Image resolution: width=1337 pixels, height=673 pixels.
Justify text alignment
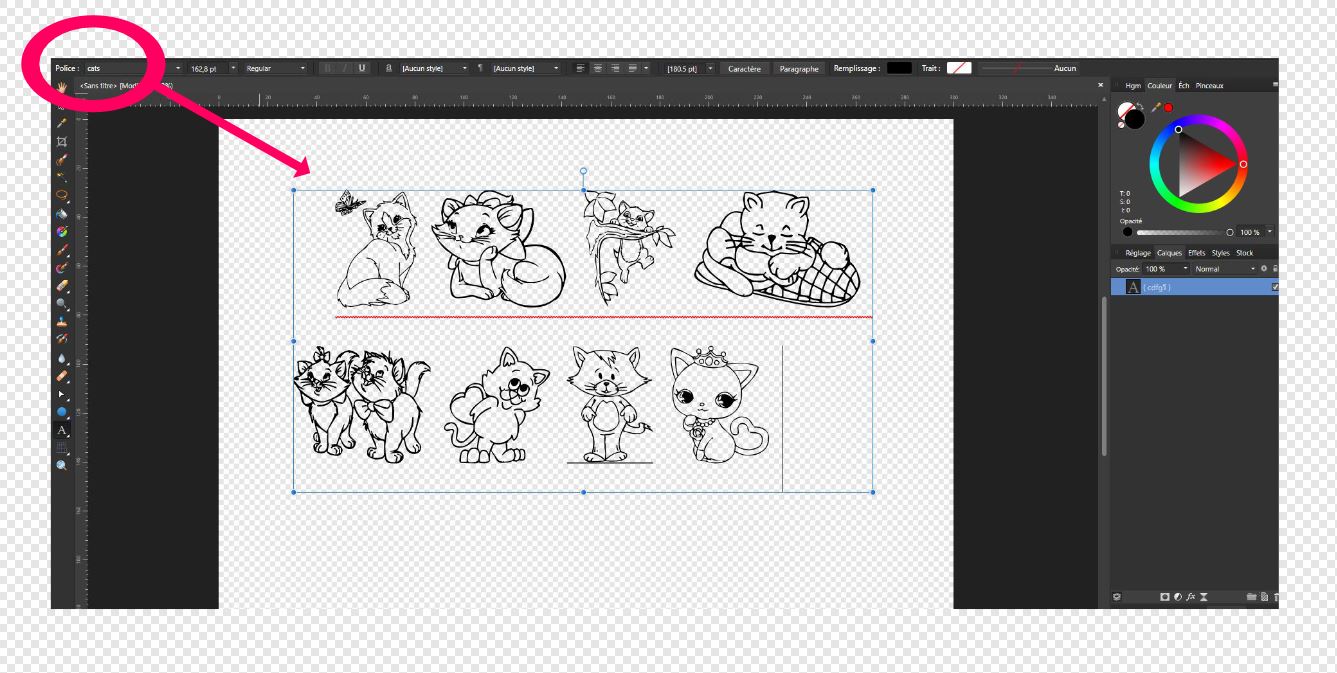(632, 68)
